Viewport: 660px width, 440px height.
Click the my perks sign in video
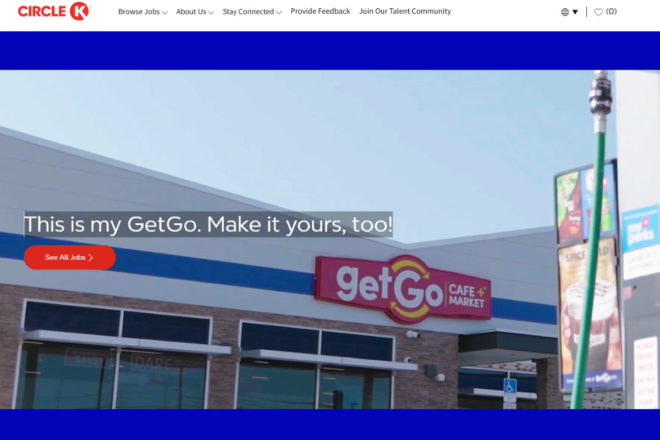click(x=640, y=230)
